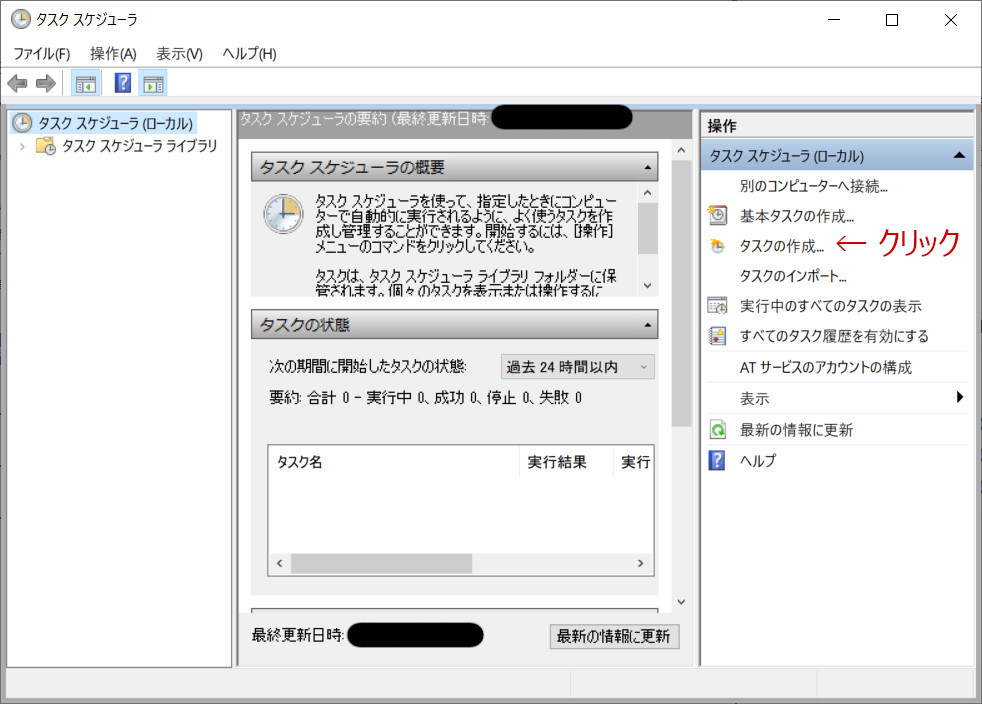
Task: Click タスクの作成... action
Action: coord(782,246)
